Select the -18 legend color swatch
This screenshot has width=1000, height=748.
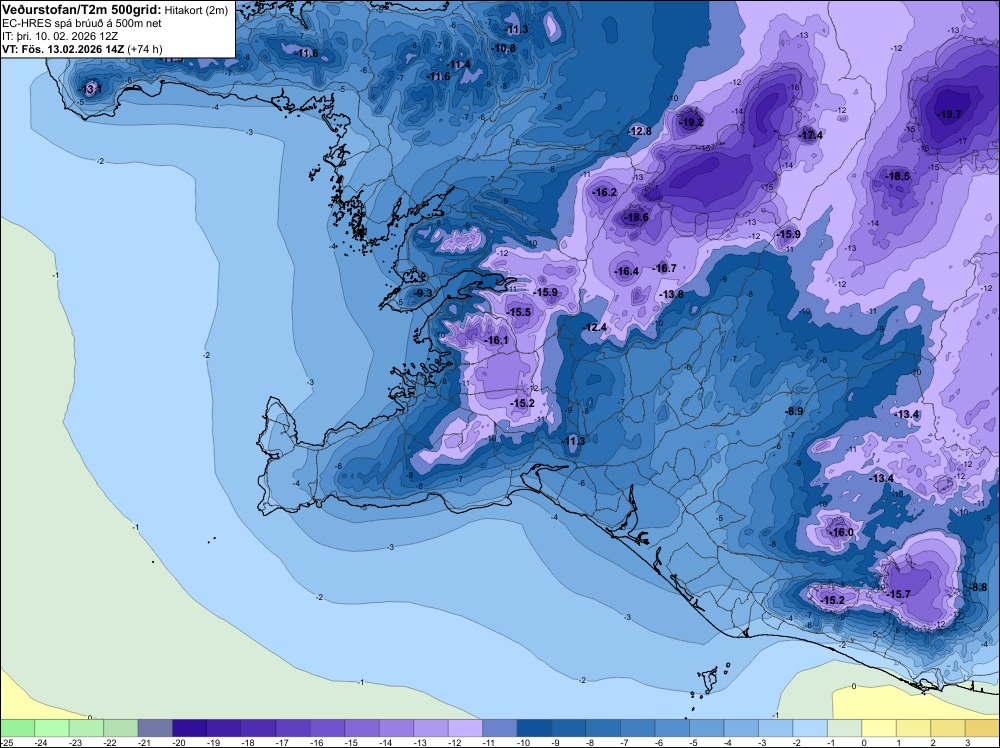click(258, 728)
